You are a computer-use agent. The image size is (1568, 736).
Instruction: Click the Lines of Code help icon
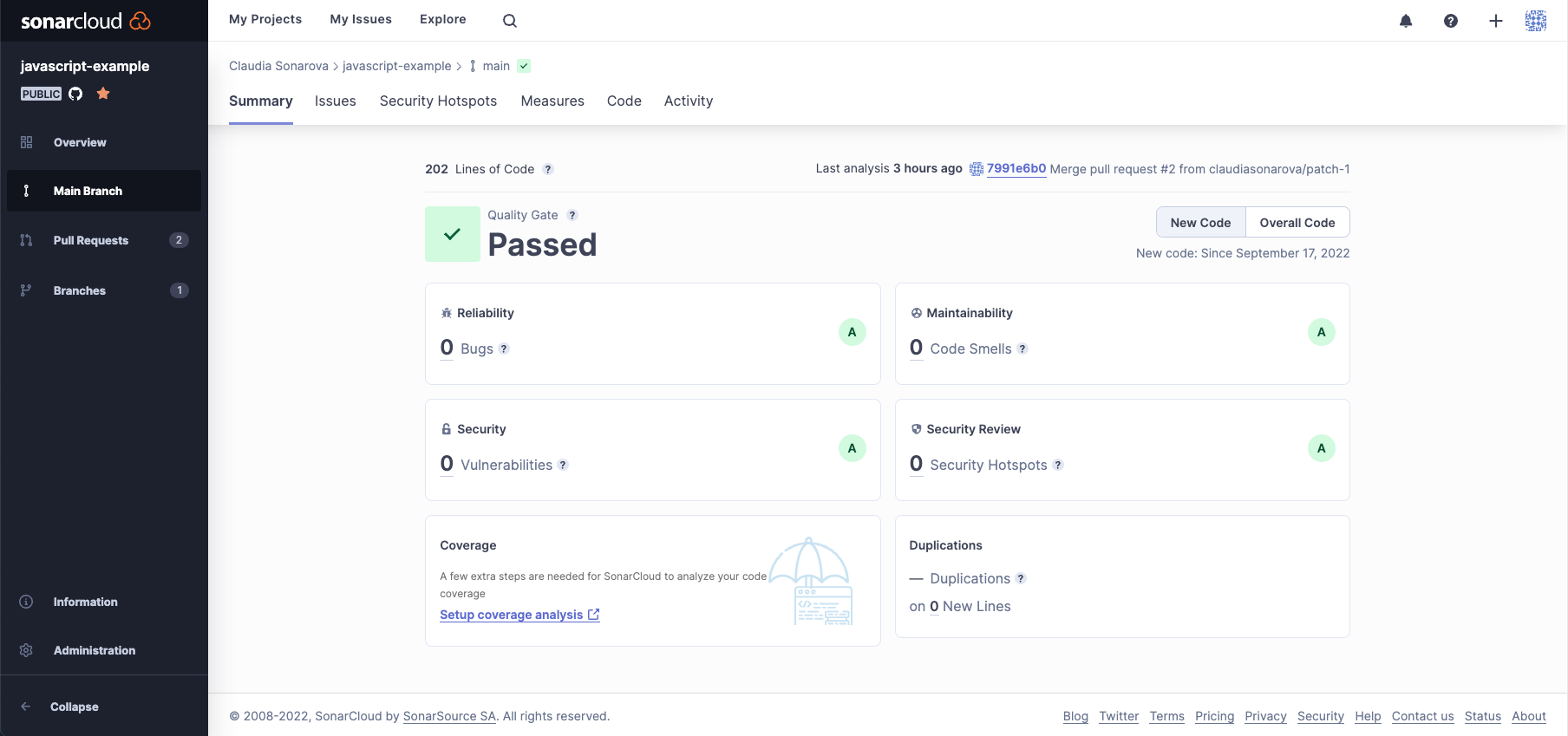click(548, 169)
